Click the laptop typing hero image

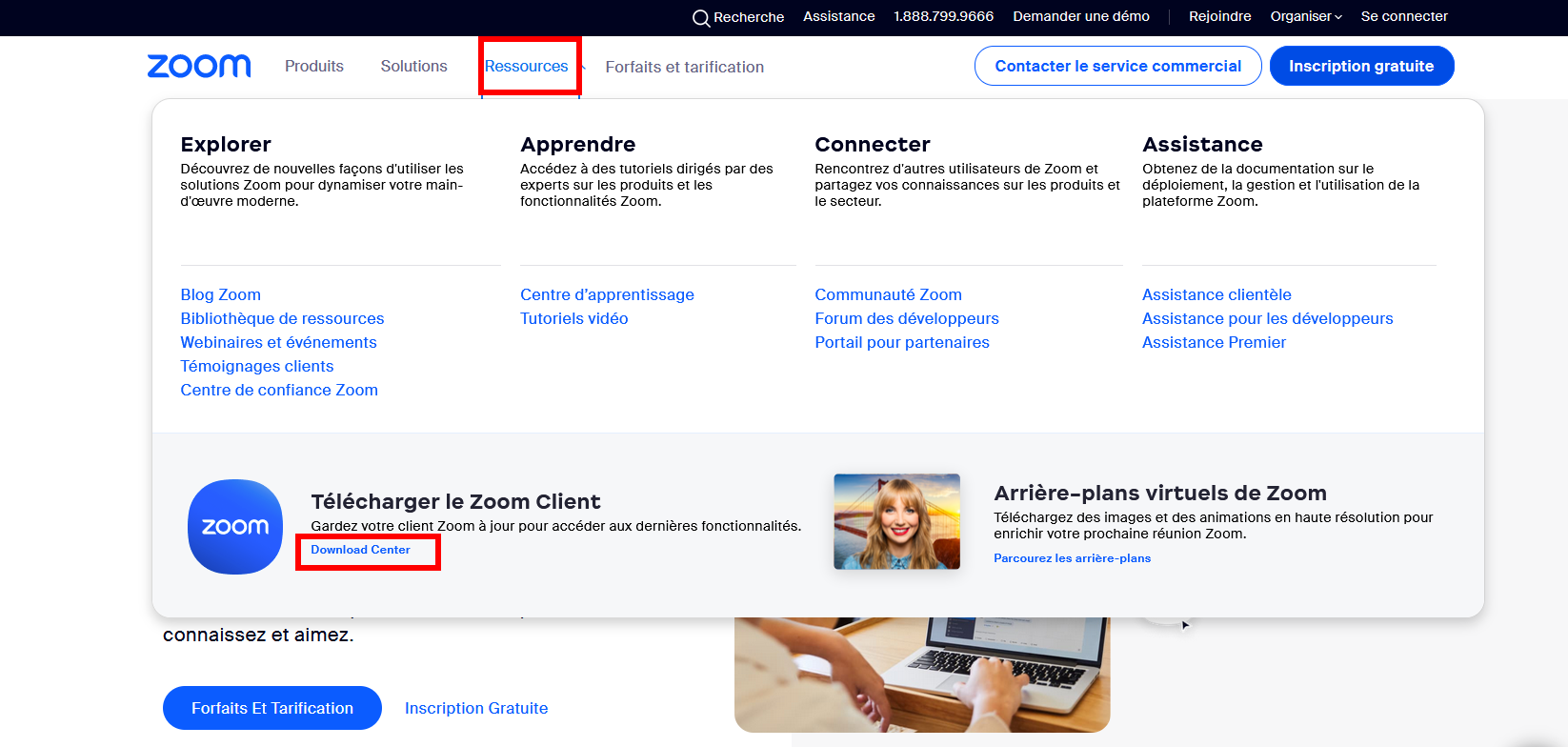coord(922,675)
